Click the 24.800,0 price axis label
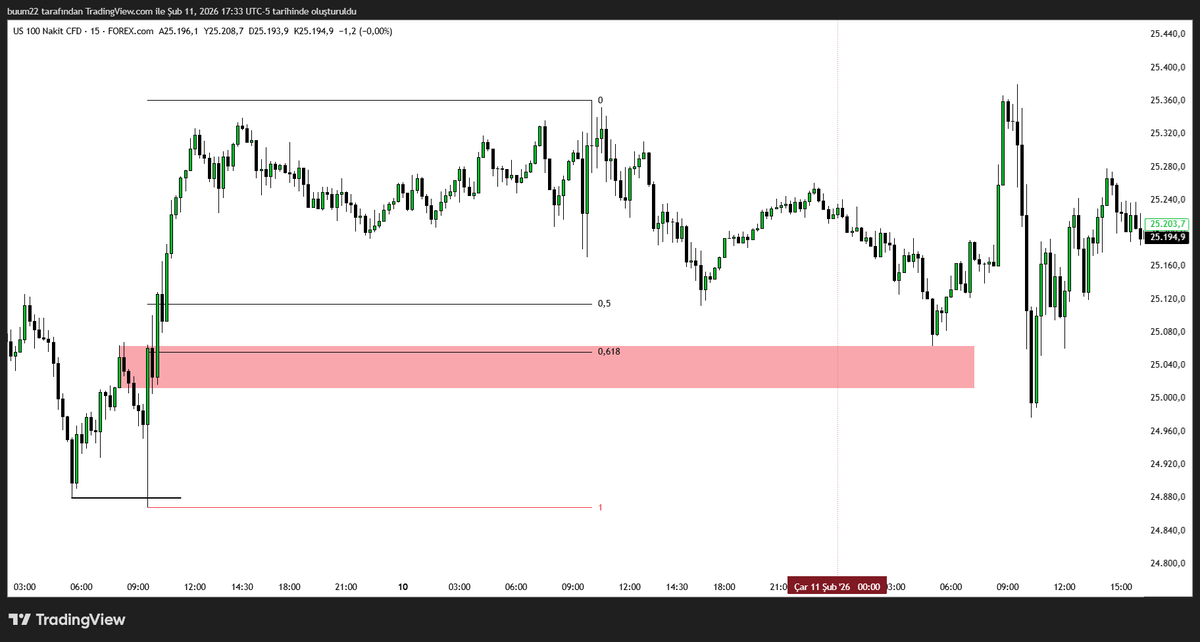 [x=1167, y=563]
